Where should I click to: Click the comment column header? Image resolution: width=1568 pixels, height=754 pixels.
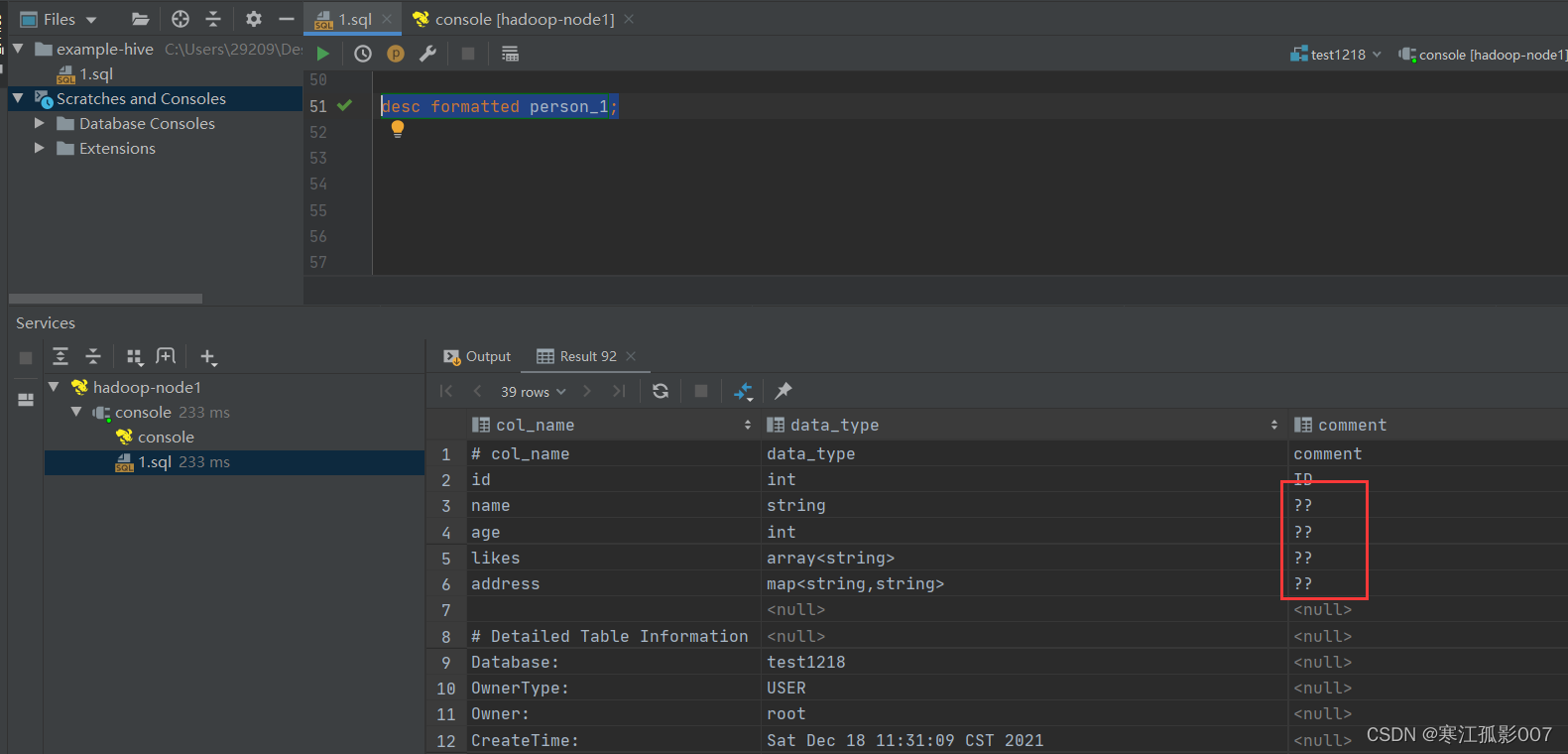1427,425
